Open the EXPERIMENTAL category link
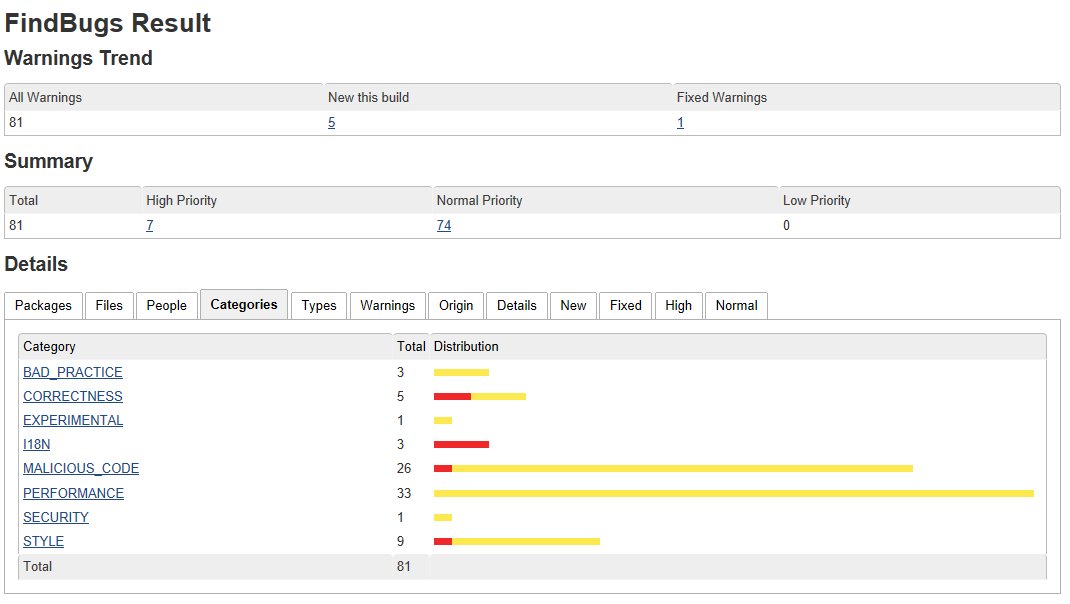Image resolution: width=1070 pixels, height=604 pixels. 73,420
